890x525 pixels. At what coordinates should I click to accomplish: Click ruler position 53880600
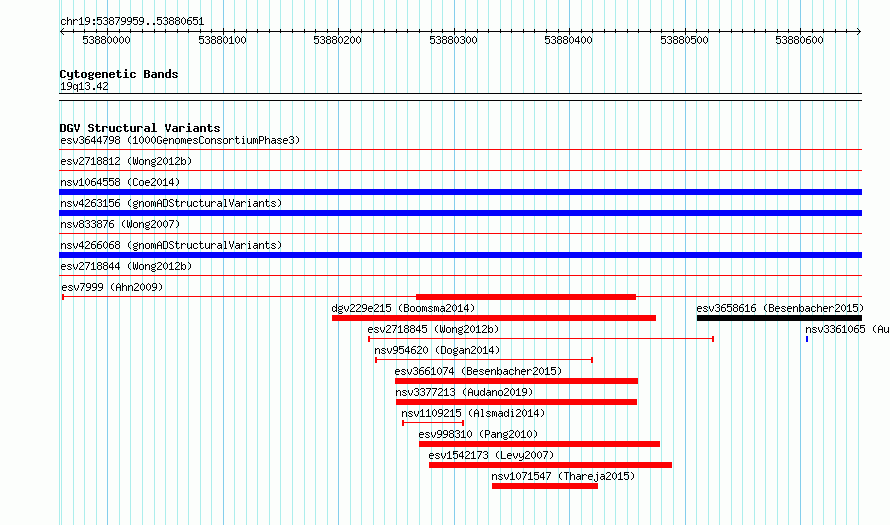[799, 40]
